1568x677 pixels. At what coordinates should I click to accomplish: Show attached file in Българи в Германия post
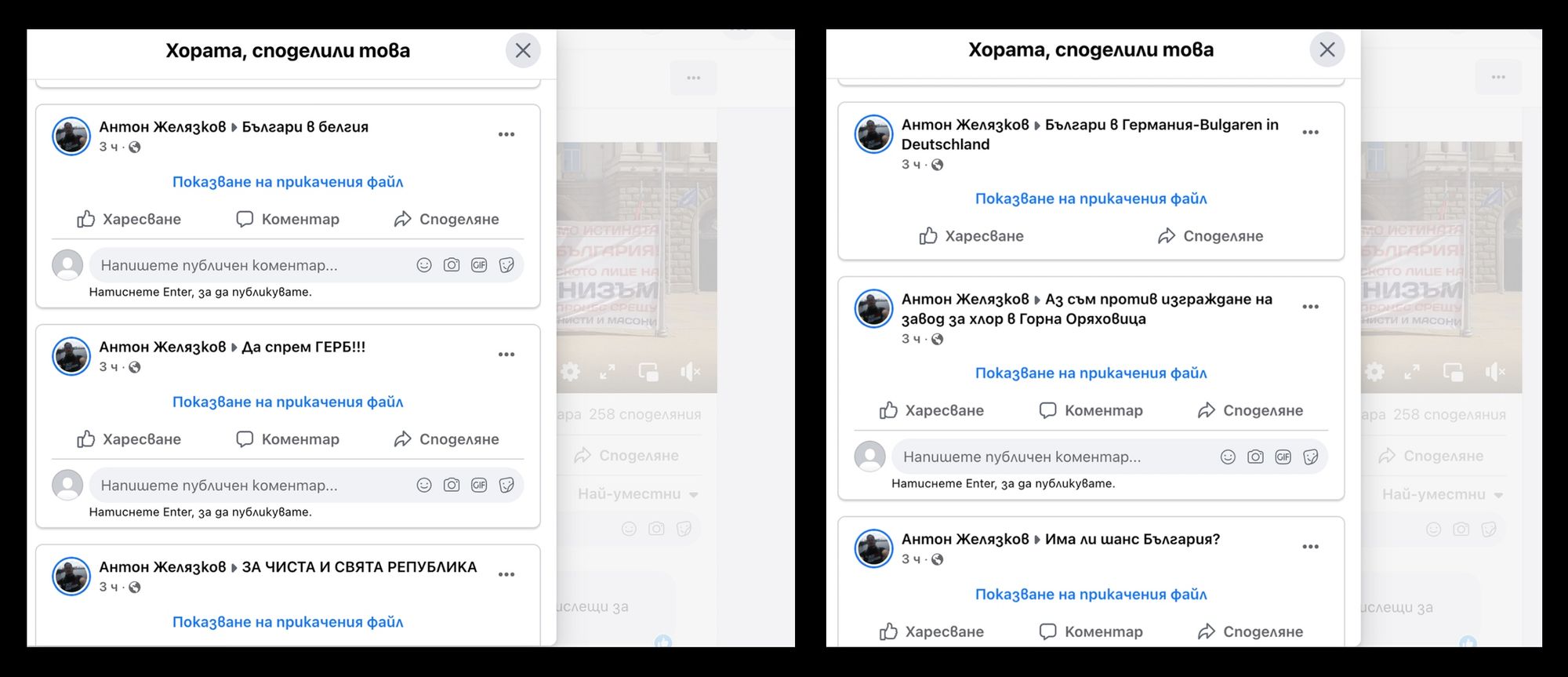tap(1091, 199)
